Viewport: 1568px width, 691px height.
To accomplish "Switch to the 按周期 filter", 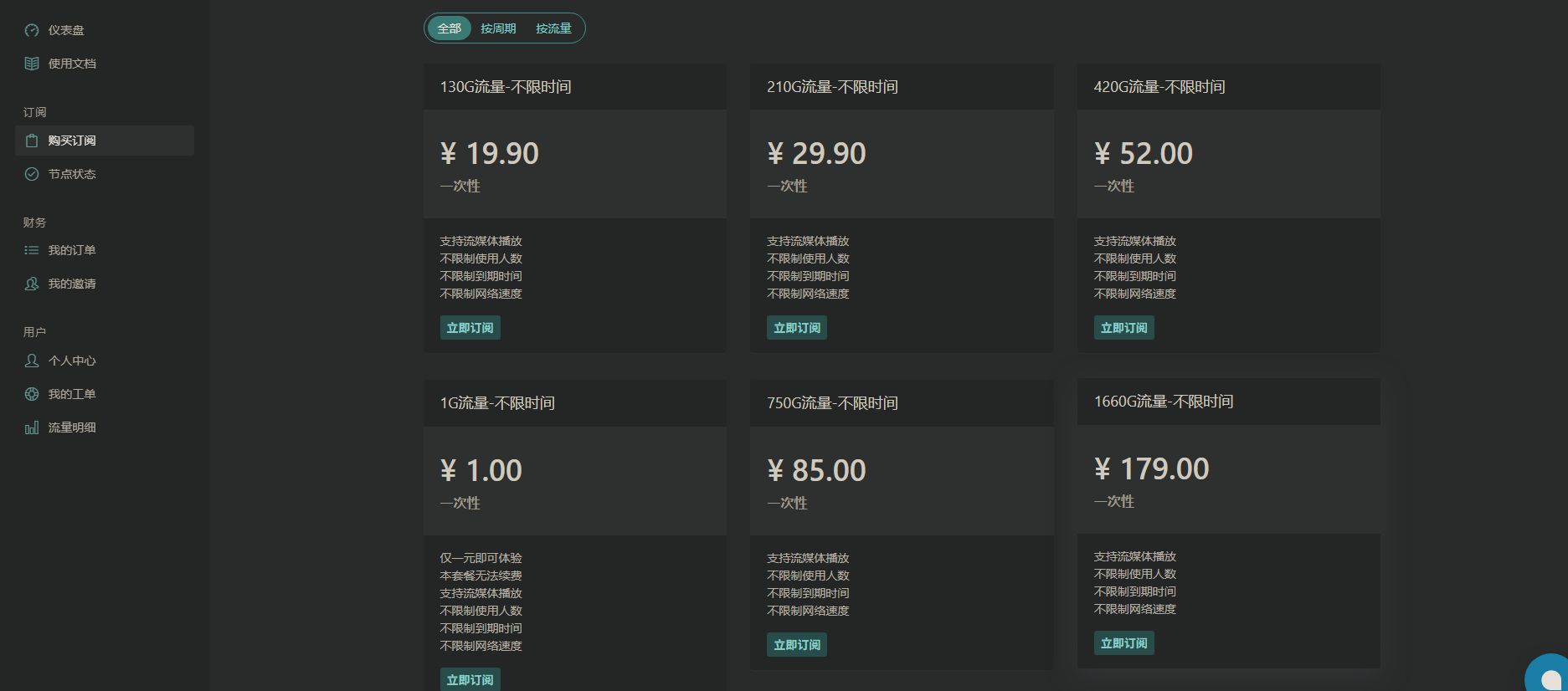I will (x=498, y=28).
